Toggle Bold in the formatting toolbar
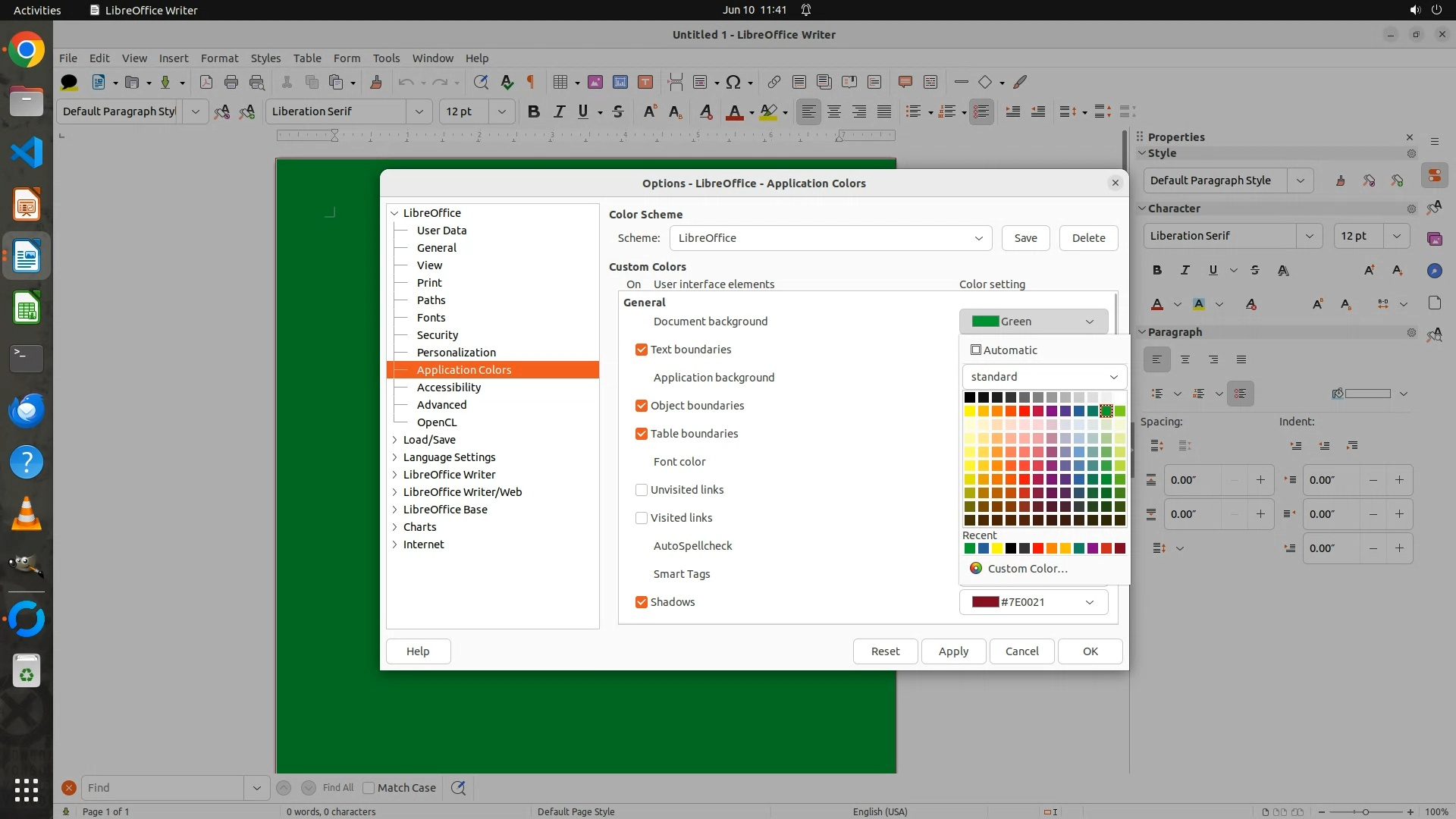The width and height of the screenshot is (1456, 819). click(534, 111)
